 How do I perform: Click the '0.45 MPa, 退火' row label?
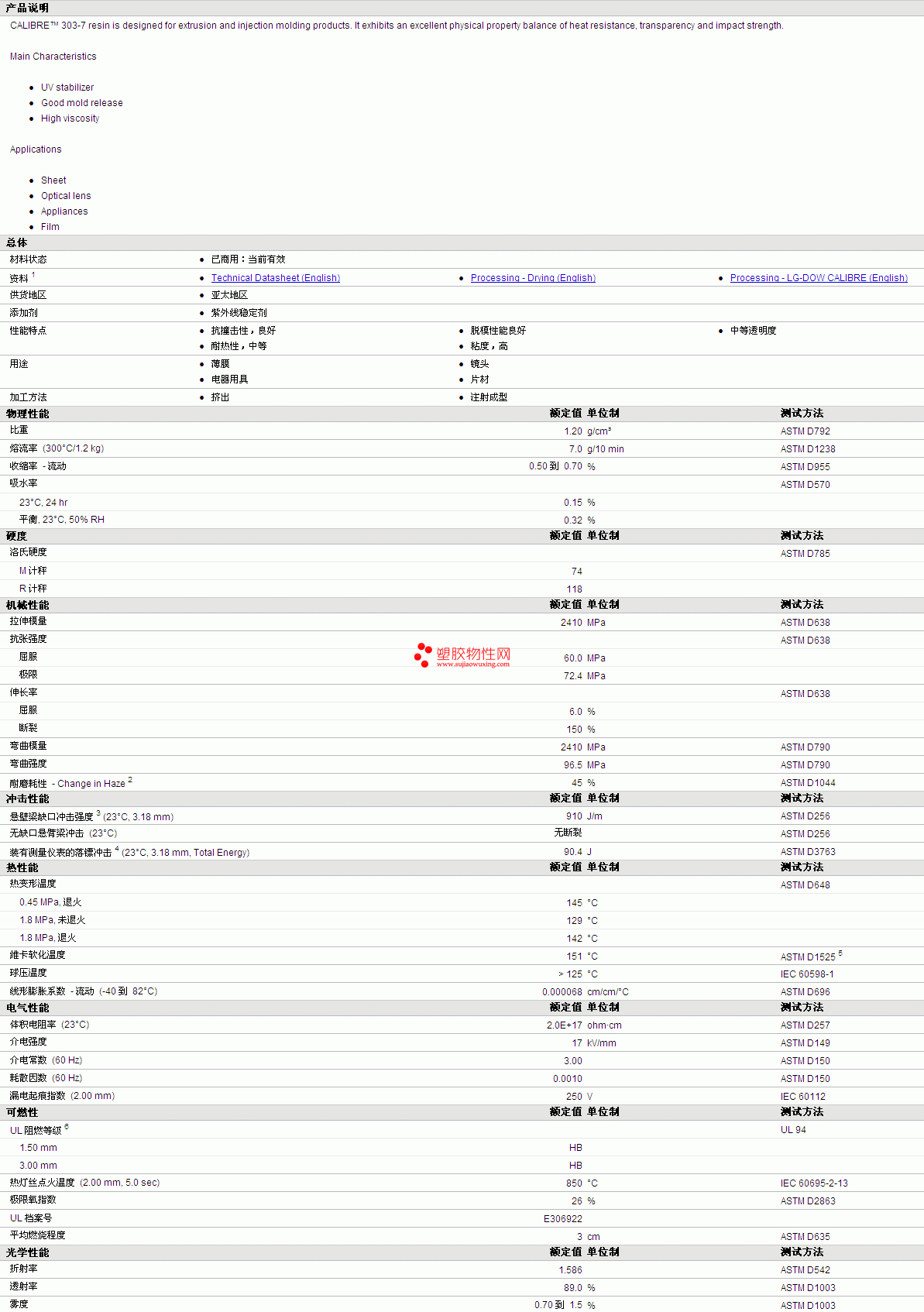click(x=50, y=902)
